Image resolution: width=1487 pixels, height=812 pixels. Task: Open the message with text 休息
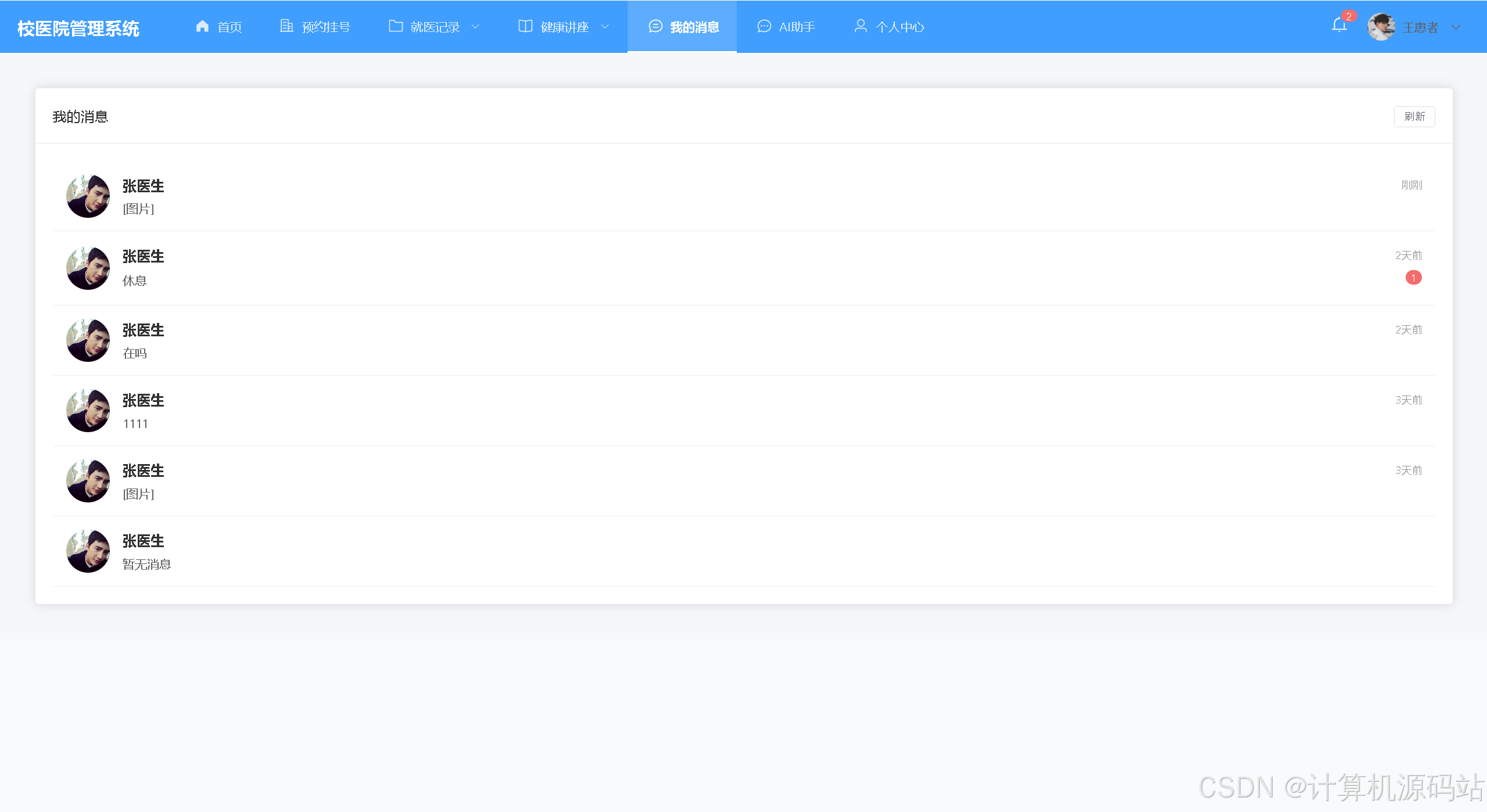click(744, 268)
